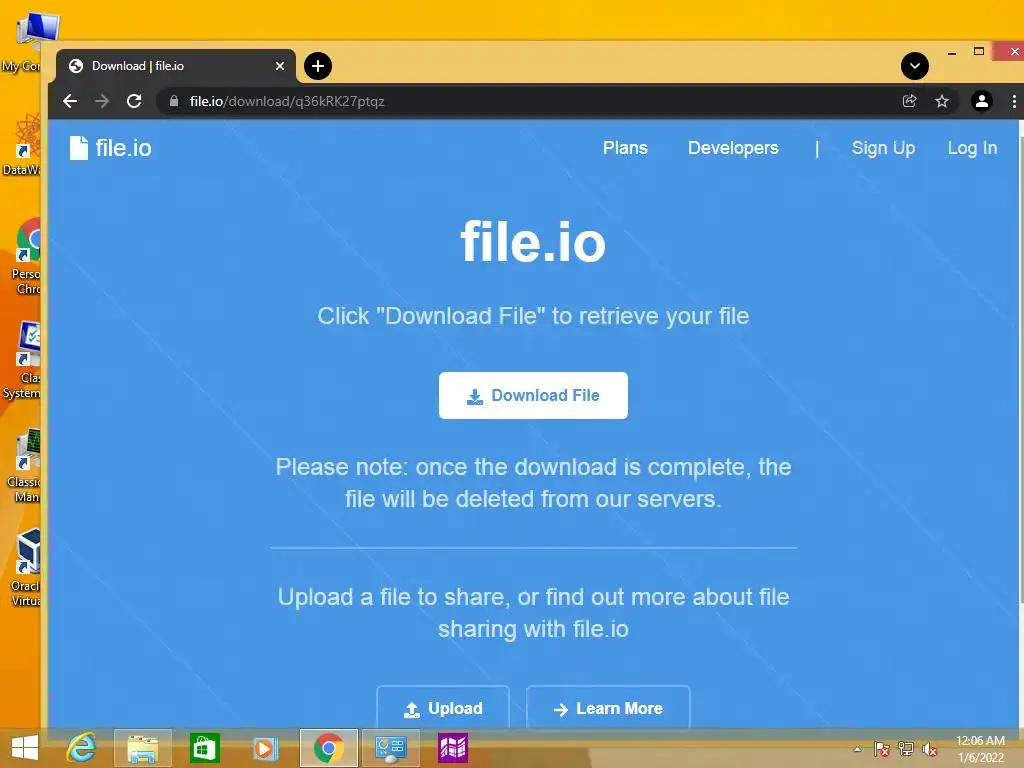Click the Upload button

443,708
